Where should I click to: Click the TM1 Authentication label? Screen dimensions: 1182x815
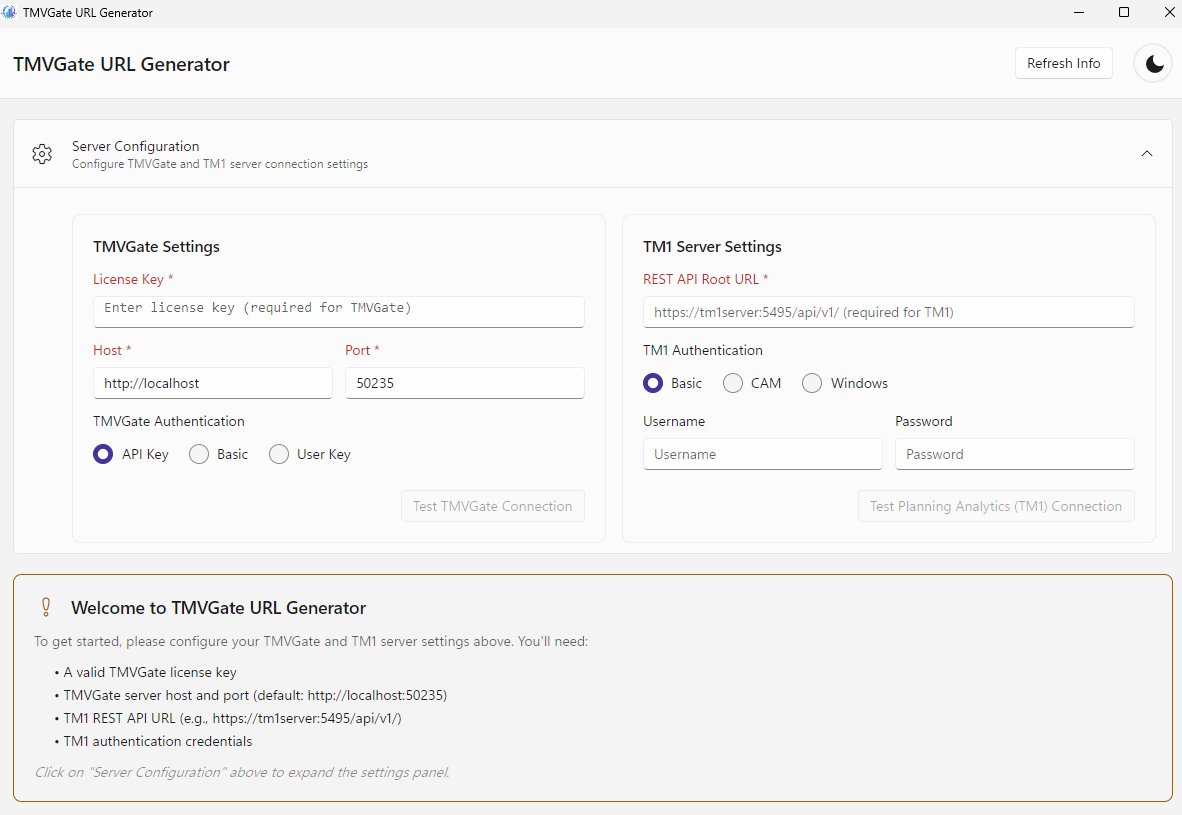tap(703, 351)
